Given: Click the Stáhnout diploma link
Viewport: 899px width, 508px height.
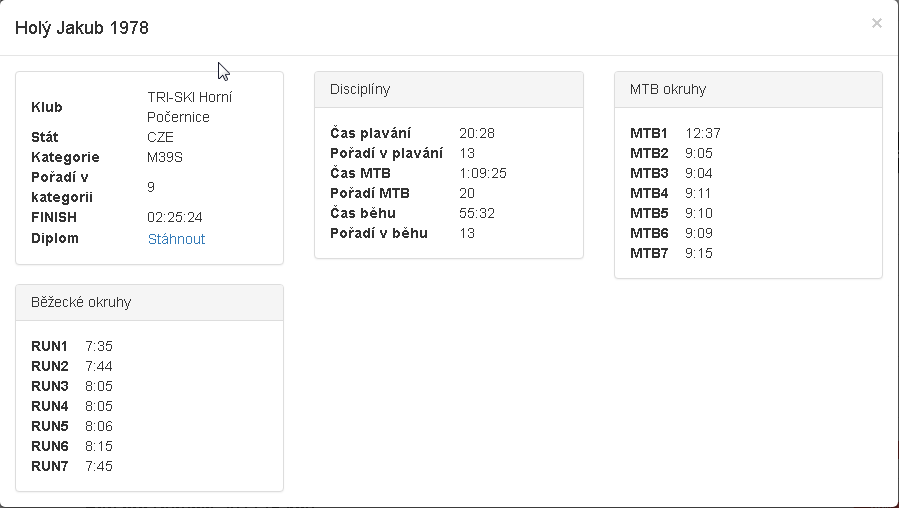Looking at the screenshot, I should 176,239.
